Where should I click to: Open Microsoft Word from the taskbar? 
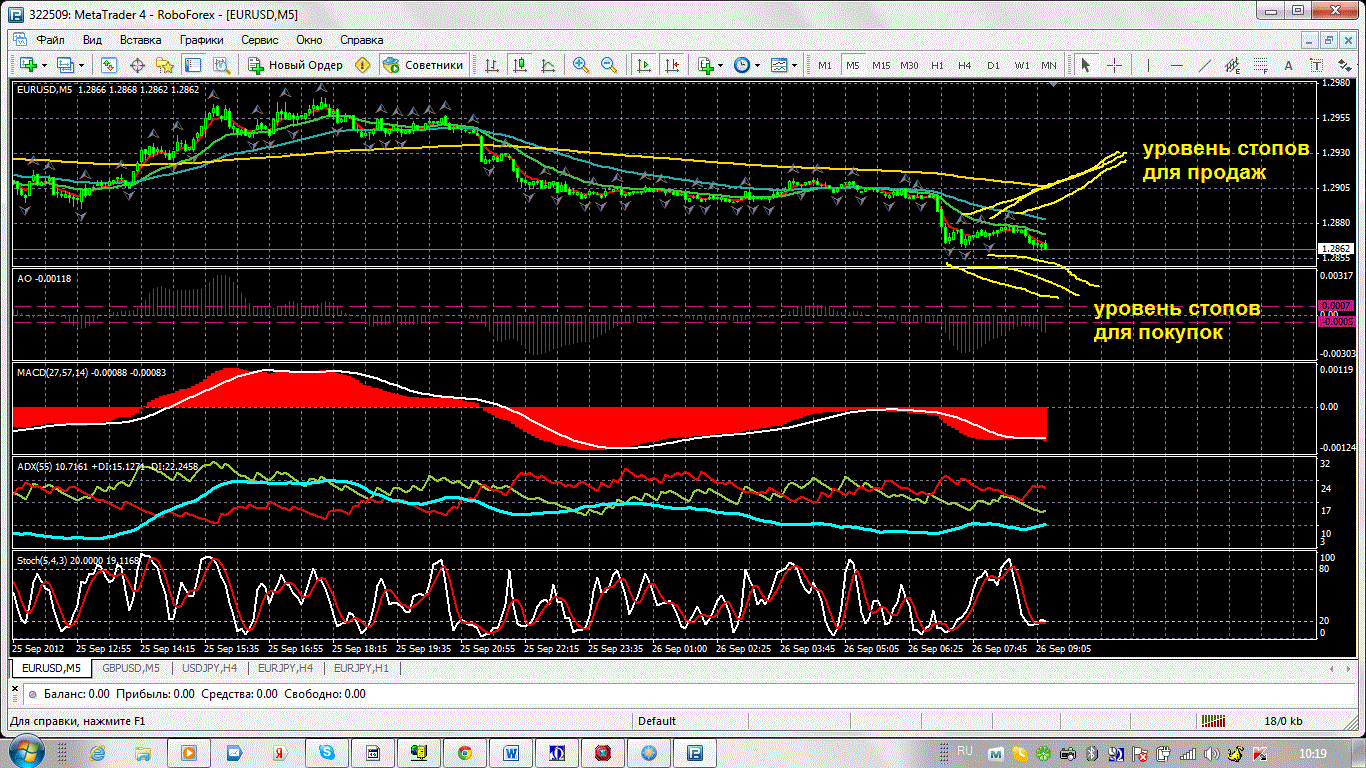click(x=510, y=752)
